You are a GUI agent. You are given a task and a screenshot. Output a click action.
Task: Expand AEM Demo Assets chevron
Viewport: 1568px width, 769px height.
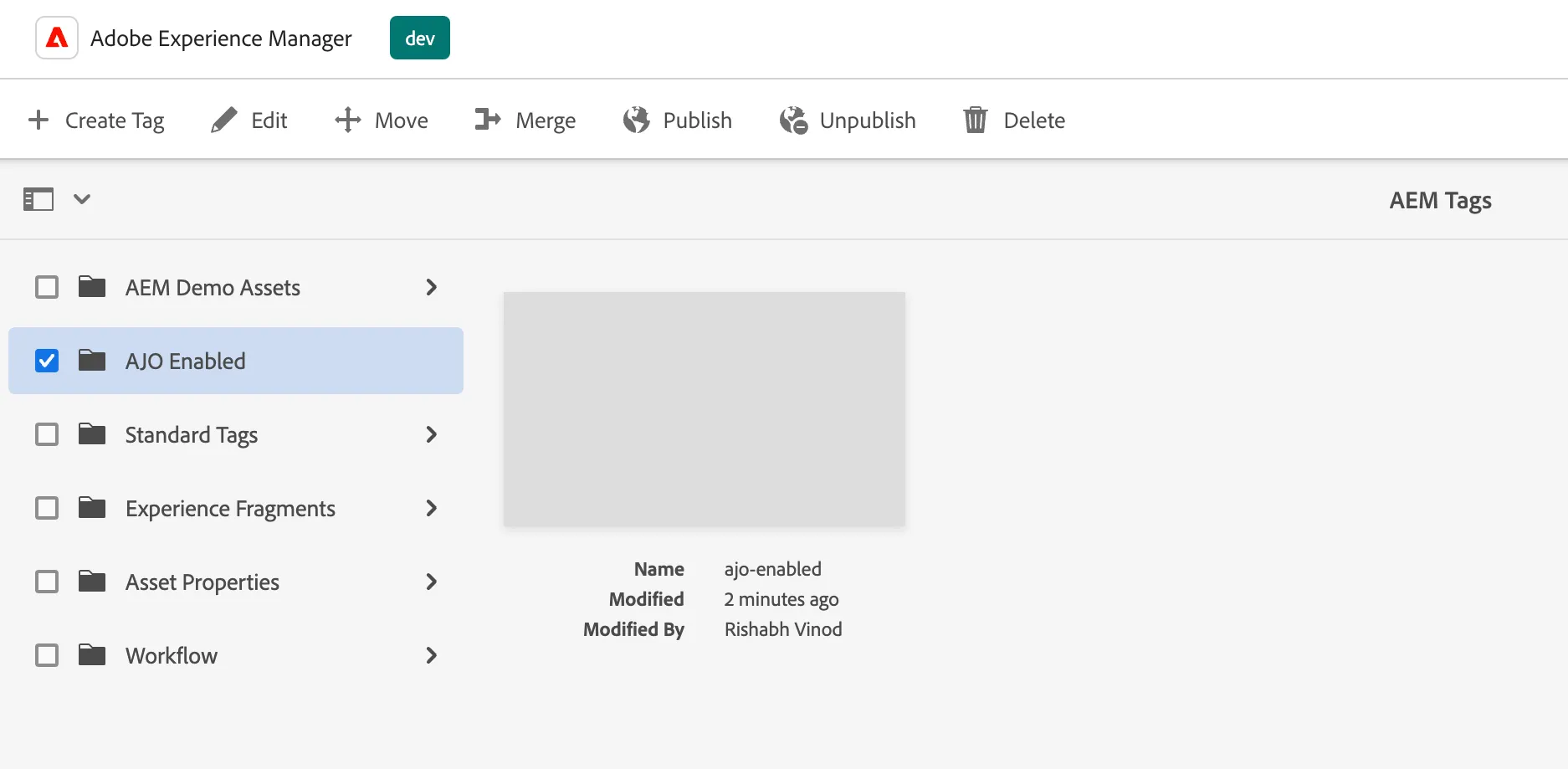point(431,287)
